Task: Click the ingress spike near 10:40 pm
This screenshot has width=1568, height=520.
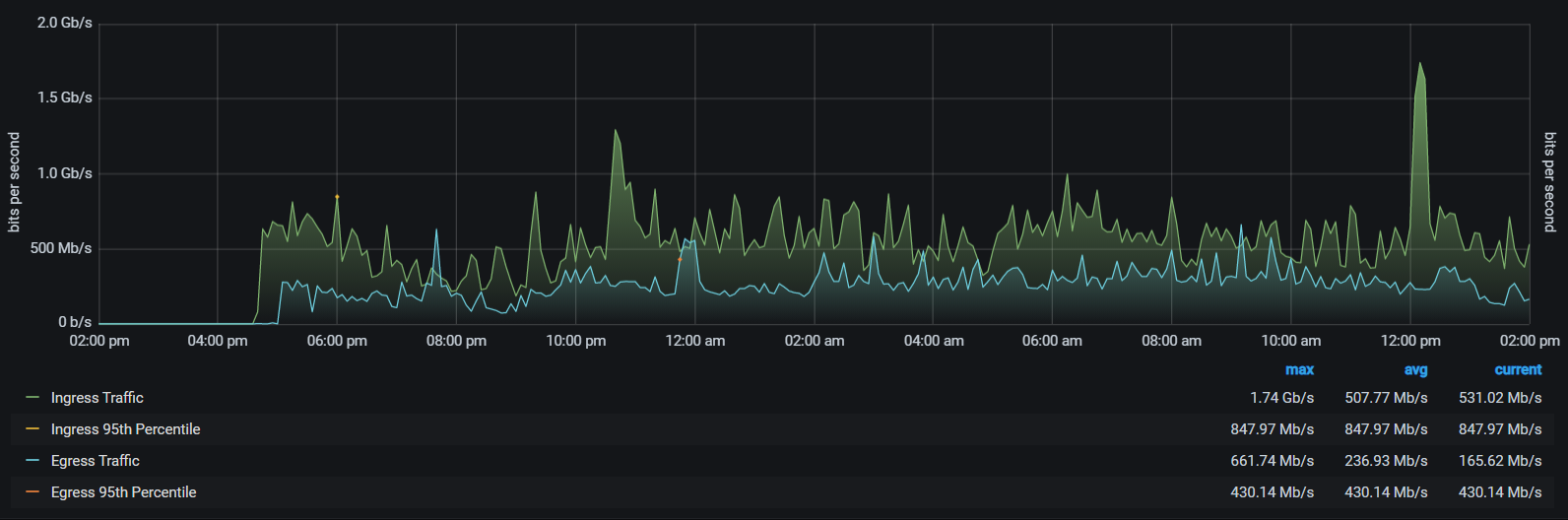Action: pyautogui.click(x=616, y=131)
